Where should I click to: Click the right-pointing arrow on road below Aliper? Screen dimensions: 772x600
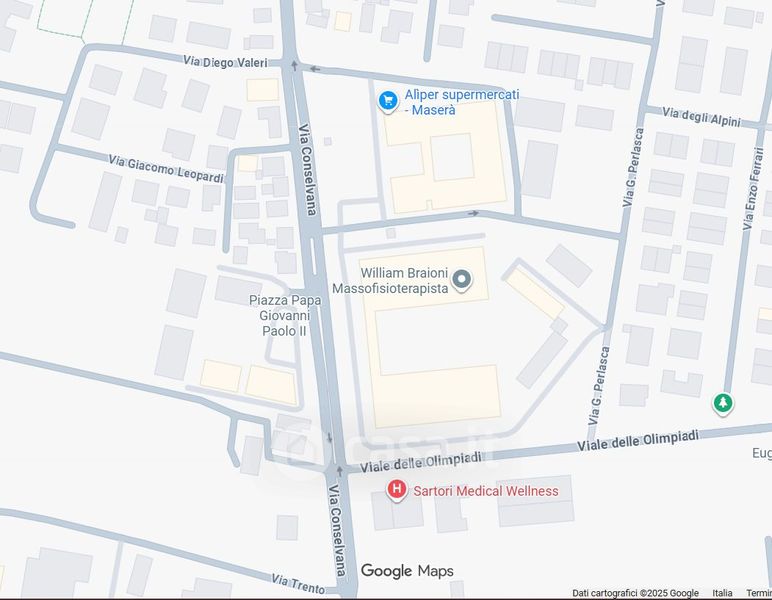click(473, 214)
